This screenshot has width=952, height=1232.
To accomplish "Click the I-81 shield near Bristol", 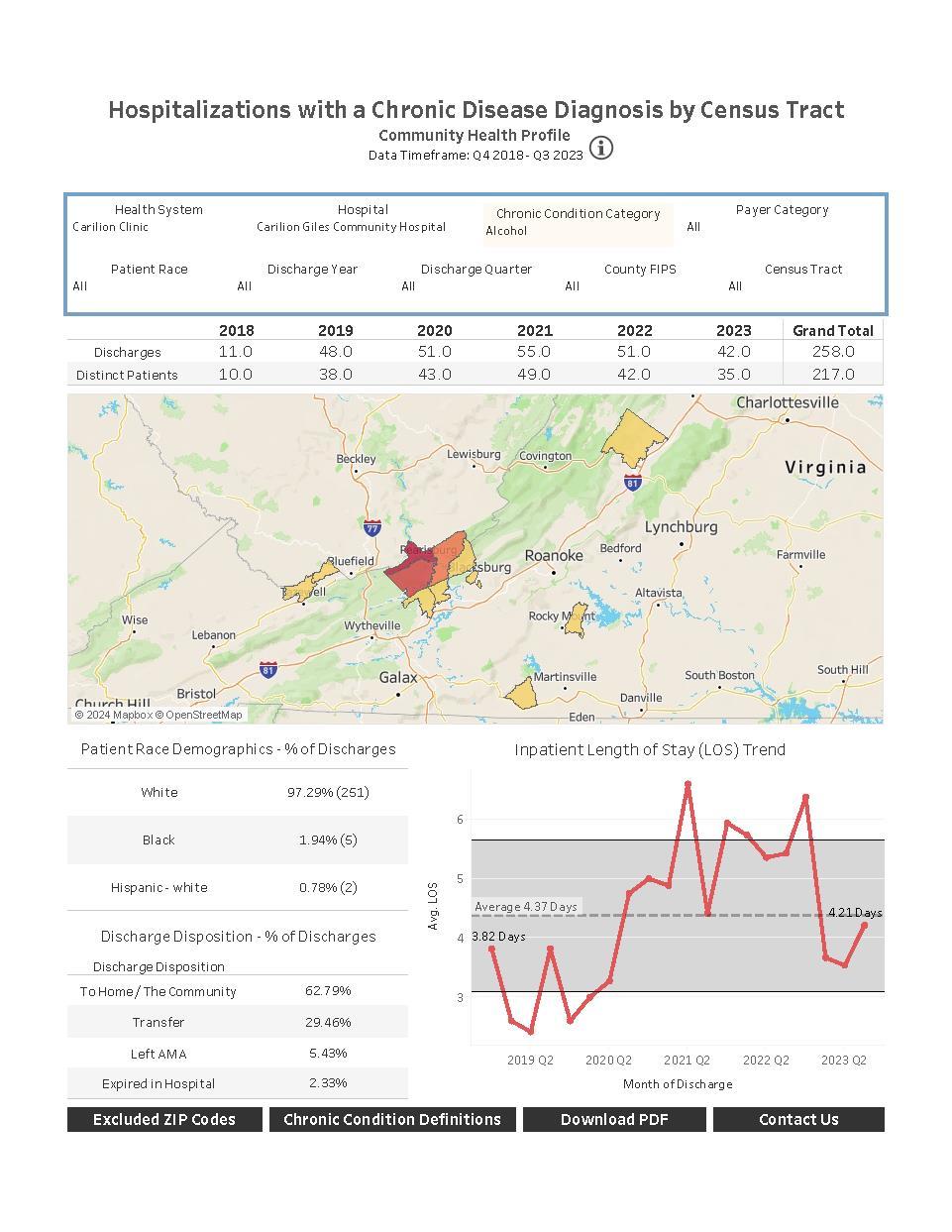I will (x=267, y=670).
